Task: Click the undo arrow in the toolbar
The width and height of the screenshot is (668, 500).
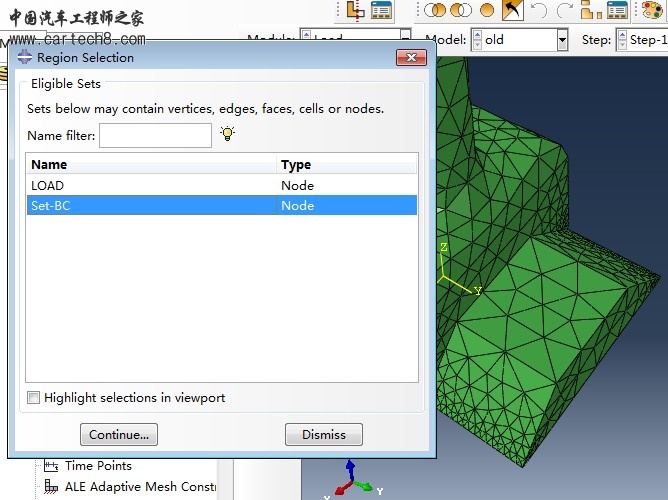Action: (x=539, y=10)
